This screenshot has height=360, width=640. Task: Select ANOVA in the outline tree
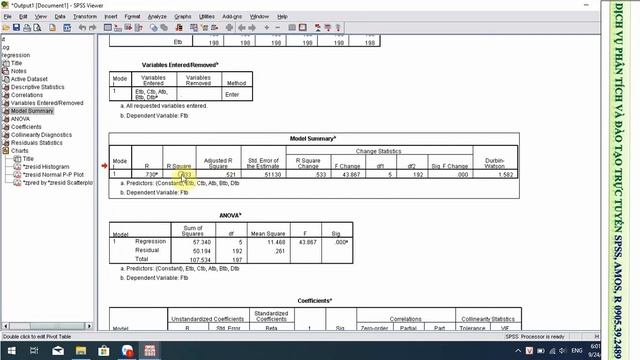(20, 119)
